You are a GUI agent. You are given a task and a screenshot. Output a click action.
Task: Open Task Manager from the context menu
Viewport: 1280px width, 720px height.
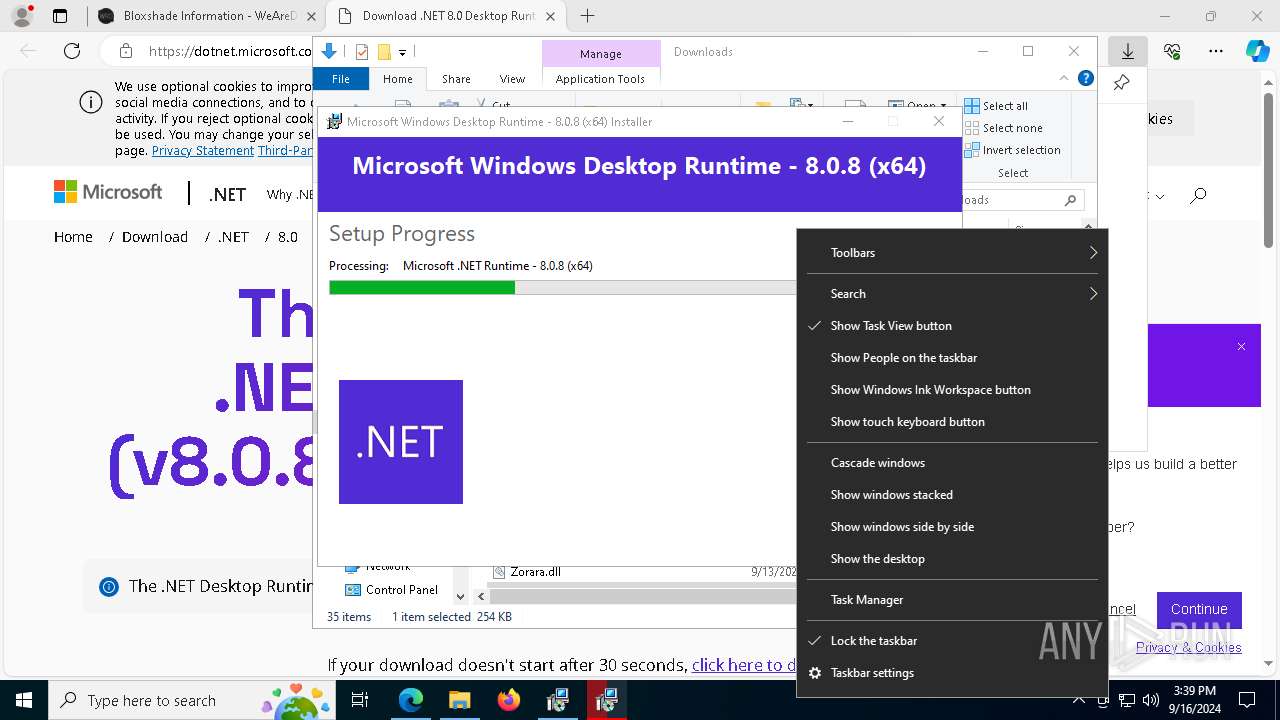[x=952, y=600]
